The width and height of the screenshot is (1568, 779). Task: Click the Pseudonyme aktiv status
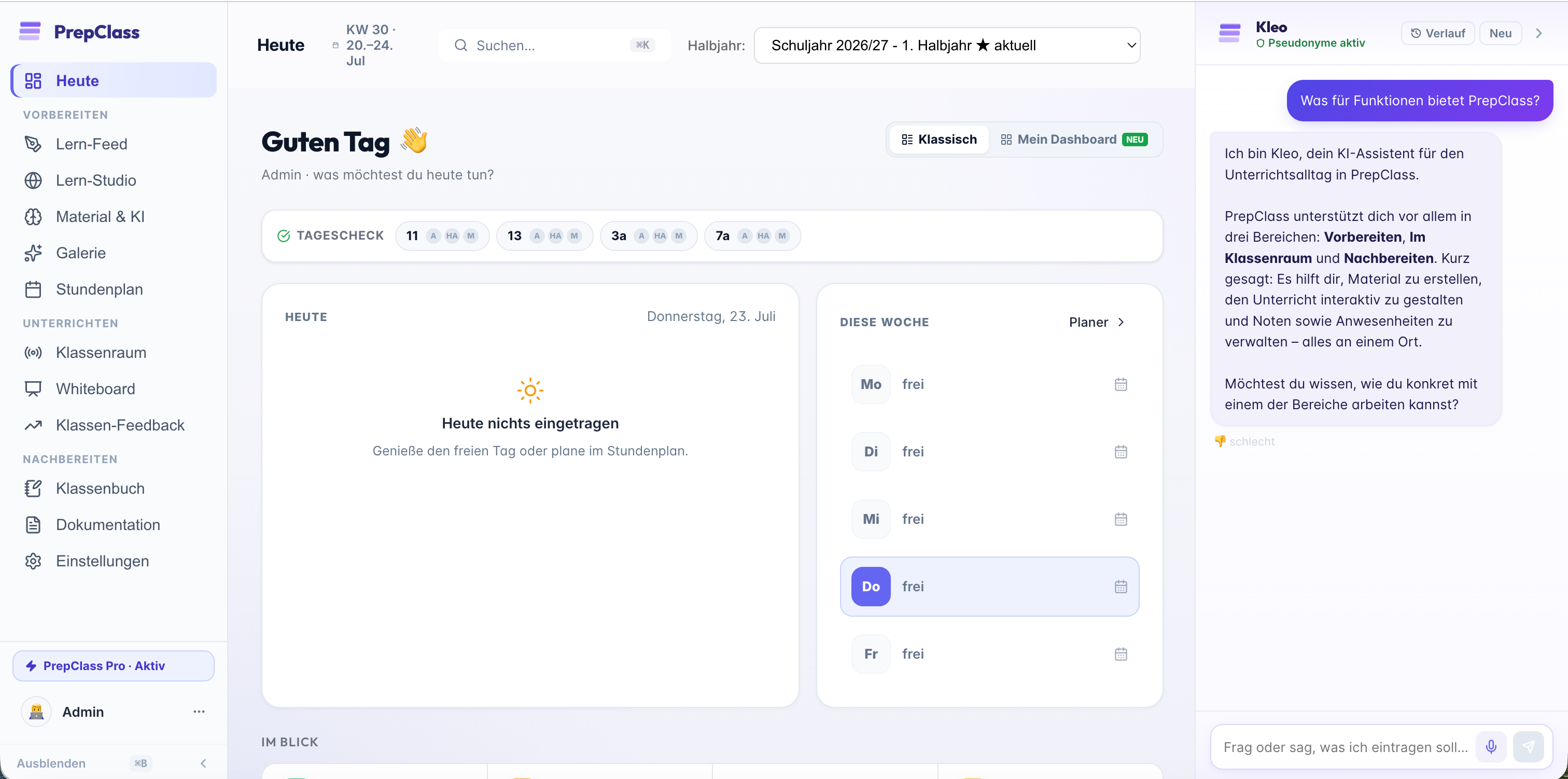tap(1310, 43)
